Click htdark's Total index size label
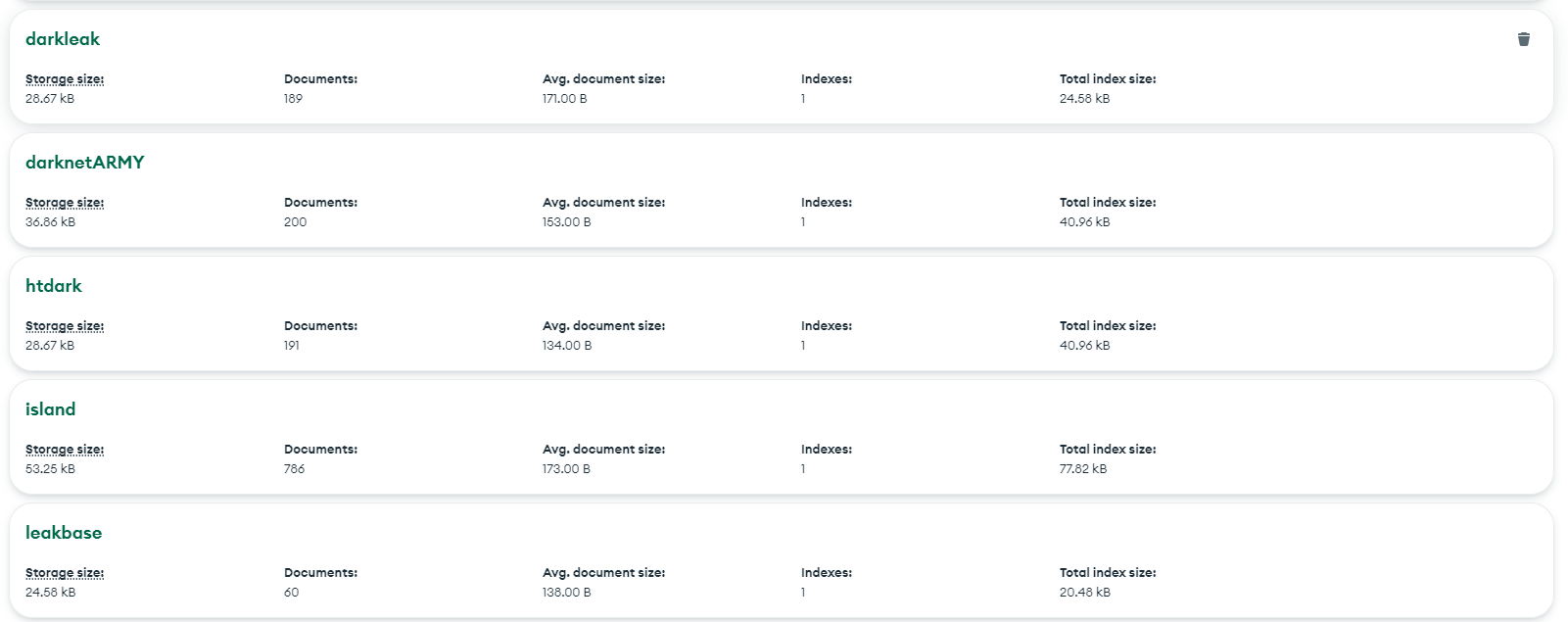Viewport: 1568px width, 622px height. click(x=1108, y=326)
